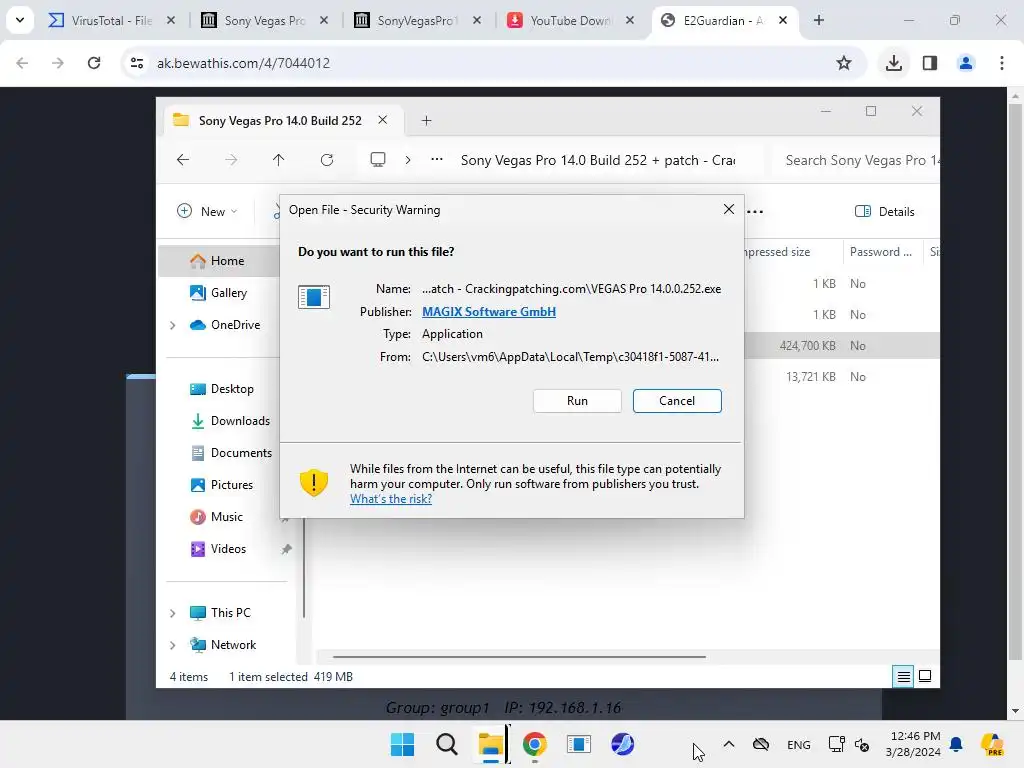Switch to the Sony Vegas Pro browser tab
1024x768 pixels.
click(264, 20)
